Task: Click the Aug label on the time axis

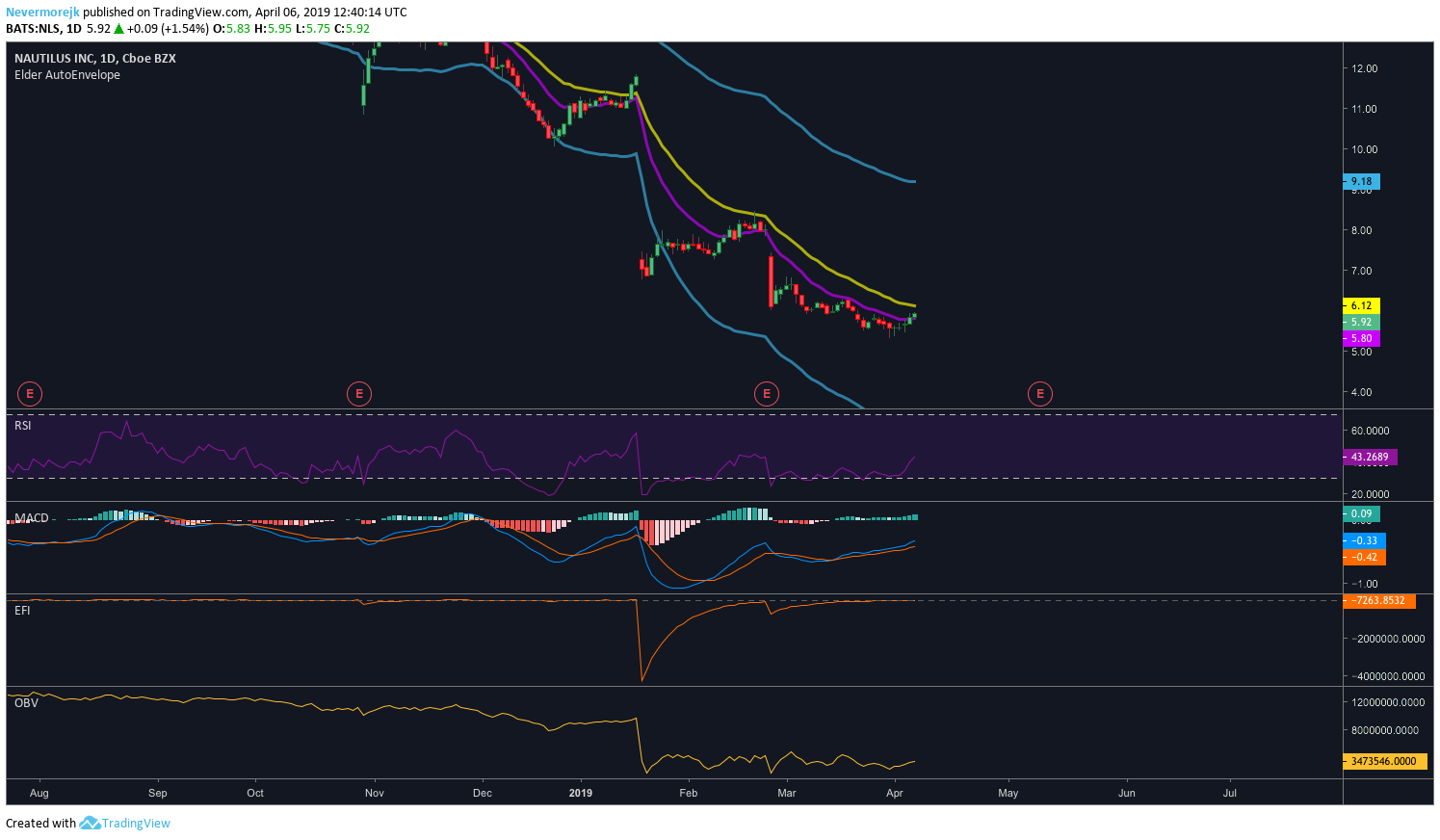Action: pos(39,793)
